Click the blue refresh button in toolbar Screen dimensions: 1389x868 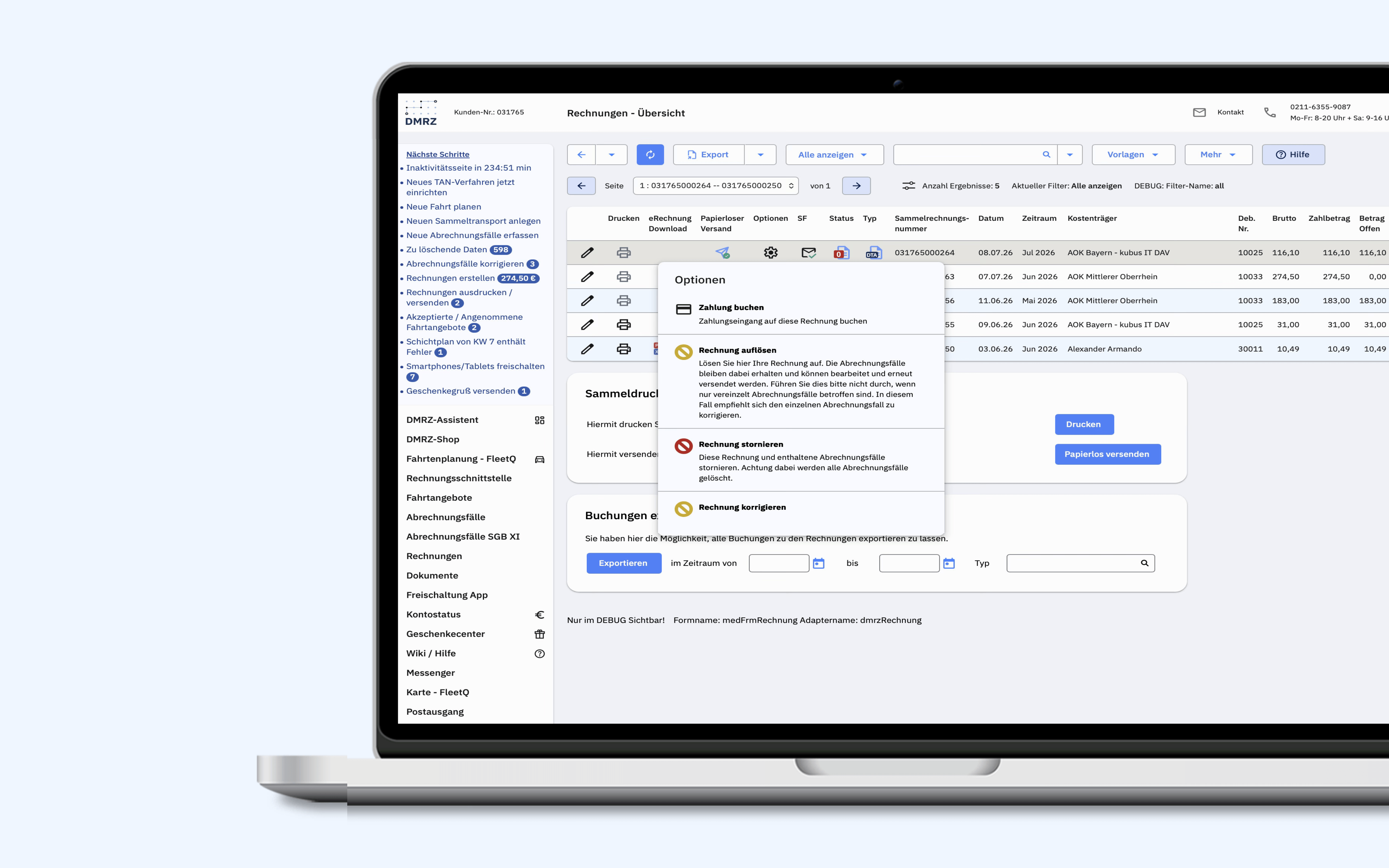(x=650, y=154)
